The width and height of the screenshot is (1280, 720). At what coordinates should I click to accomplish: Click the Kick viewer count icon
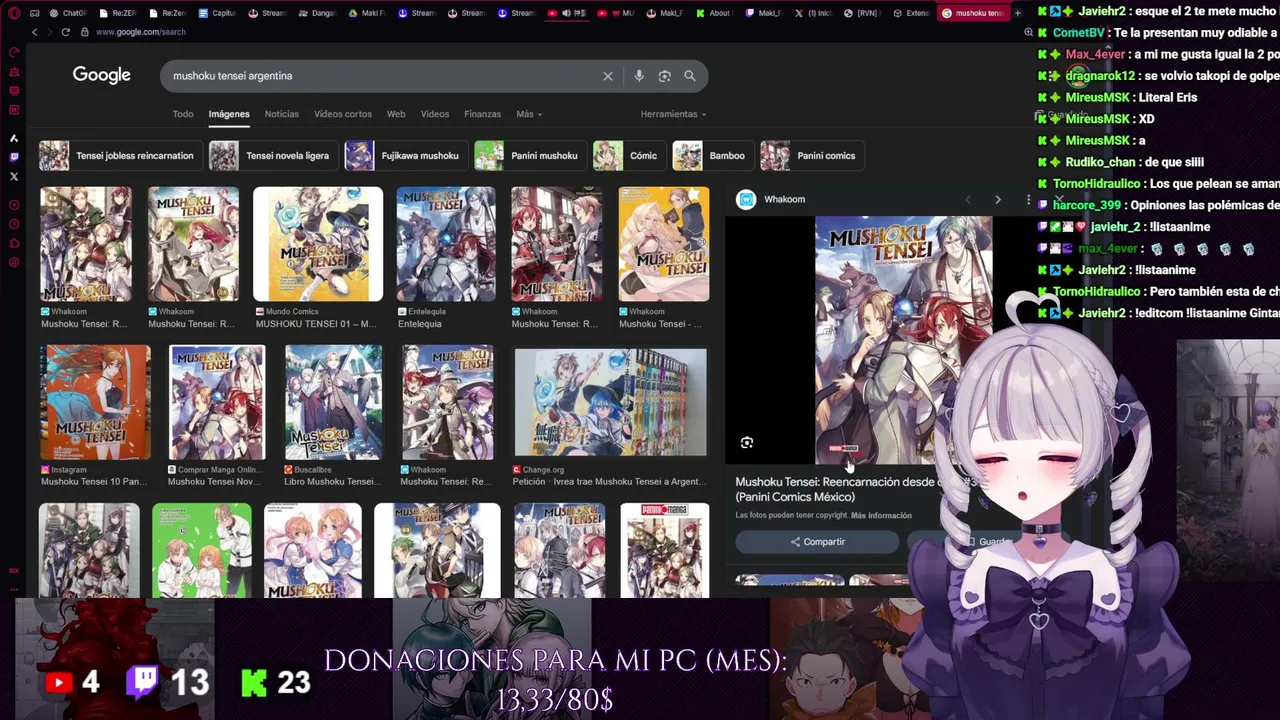click(254, 683)
